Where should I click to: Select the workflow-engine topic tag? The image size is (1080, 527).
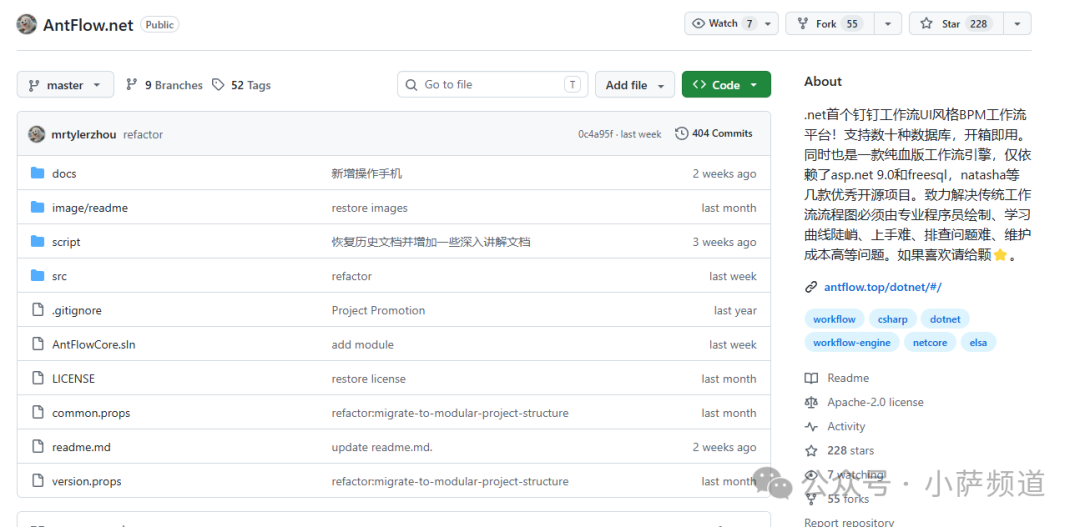[x=851, y=342]
